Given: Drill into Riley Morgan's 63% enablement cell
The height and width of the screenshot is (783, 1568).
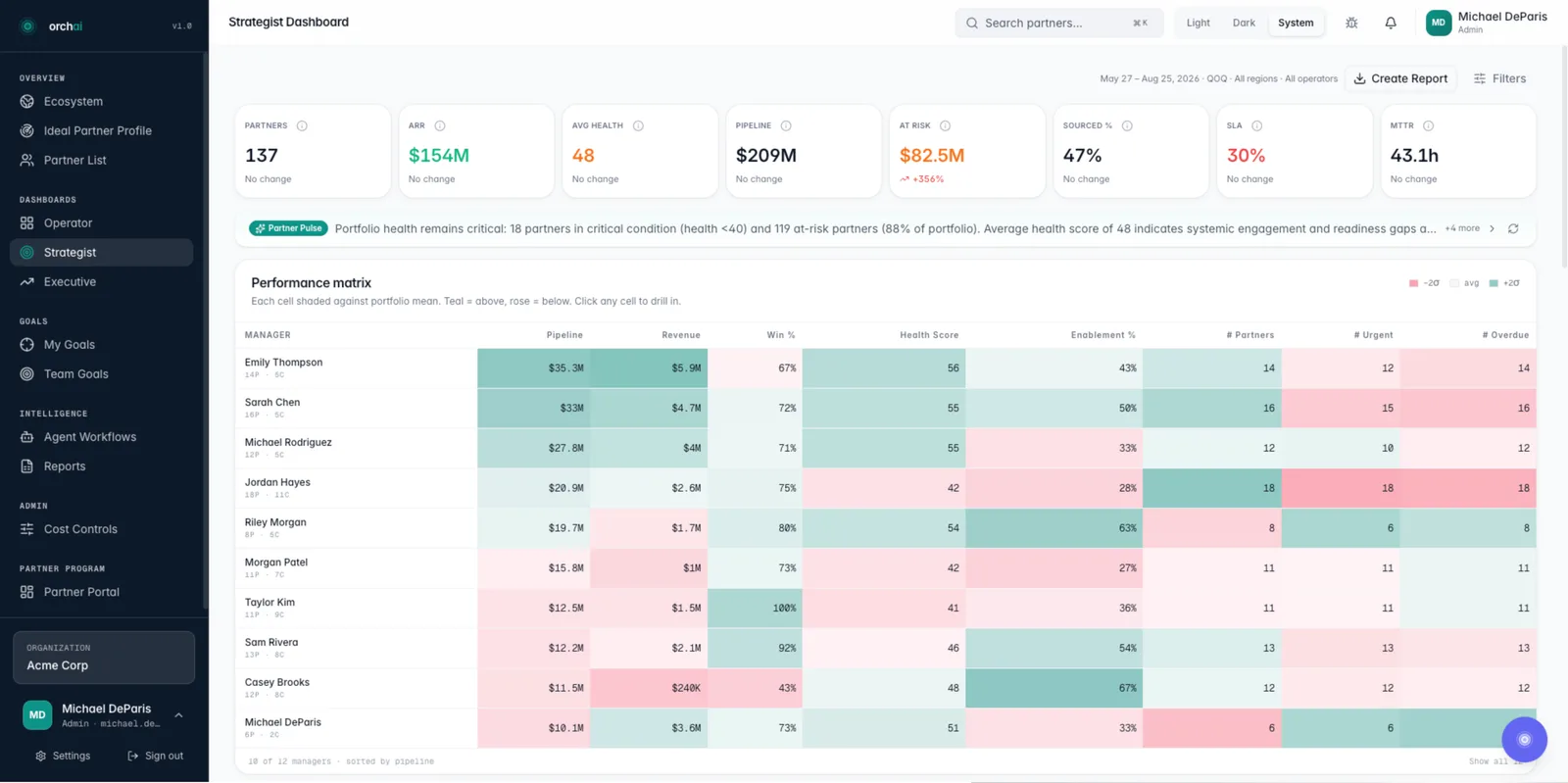Looking at the screenshot, I should (x=1053, y=528).
